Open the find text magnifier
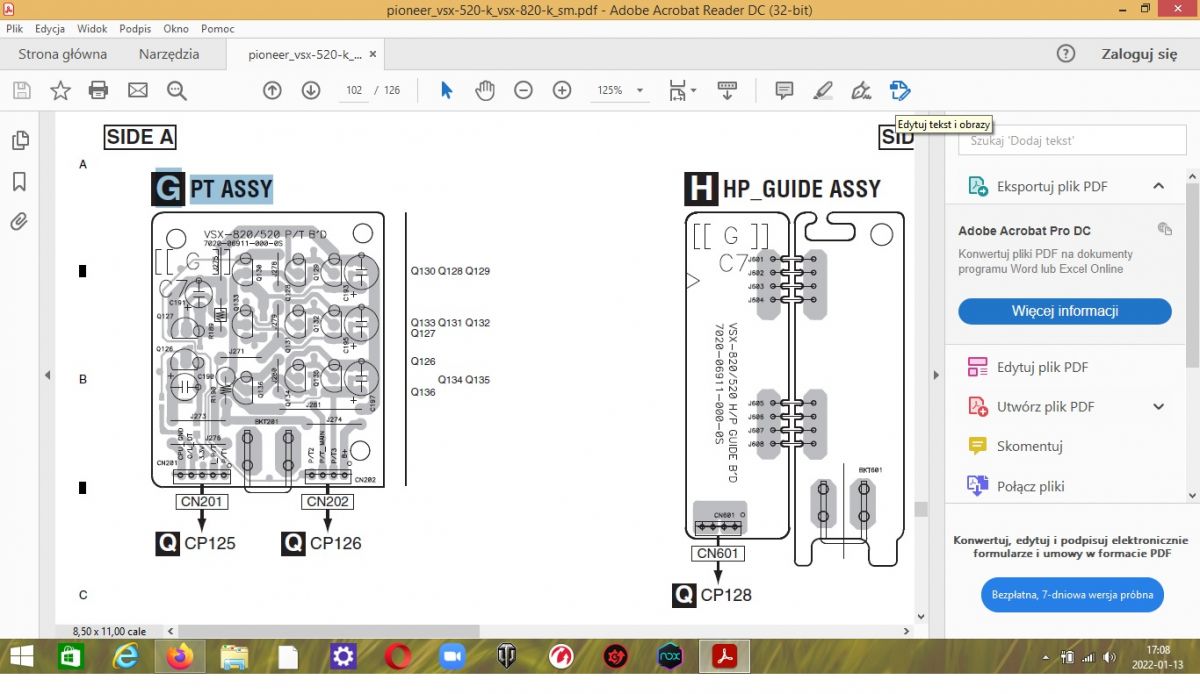This screenshot has width=1200, height=694. (177, 91)
